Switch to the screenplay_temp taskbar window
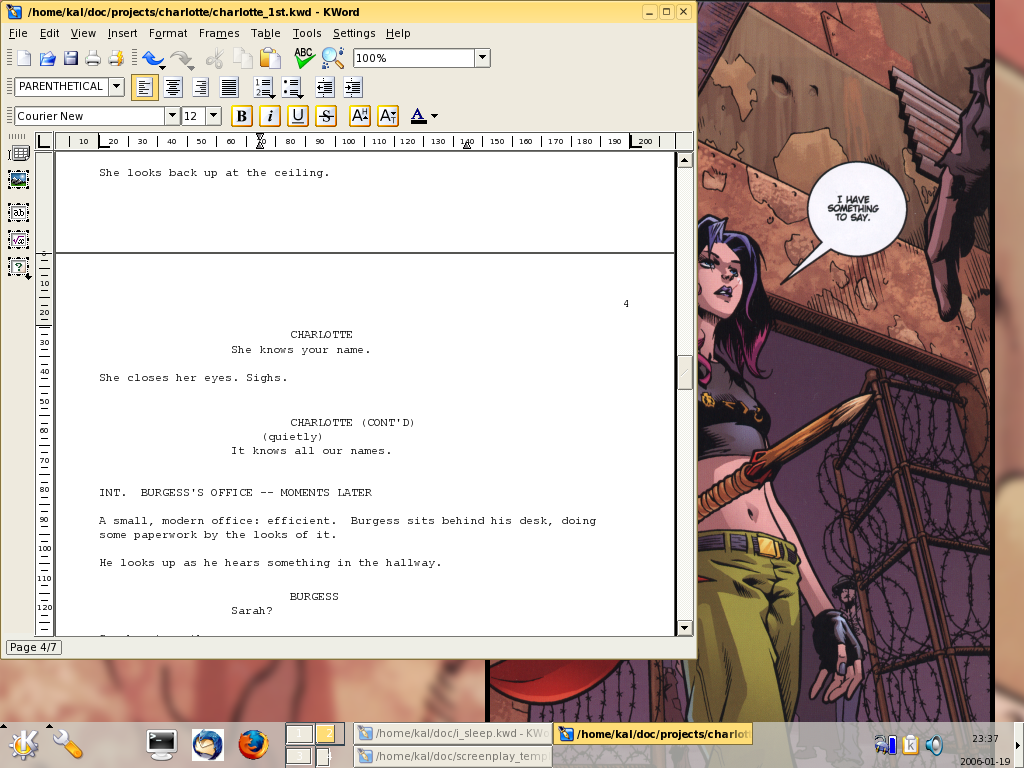Viewport: 1024px width, 768px height. pyautogui.click(x=453, y=756)
